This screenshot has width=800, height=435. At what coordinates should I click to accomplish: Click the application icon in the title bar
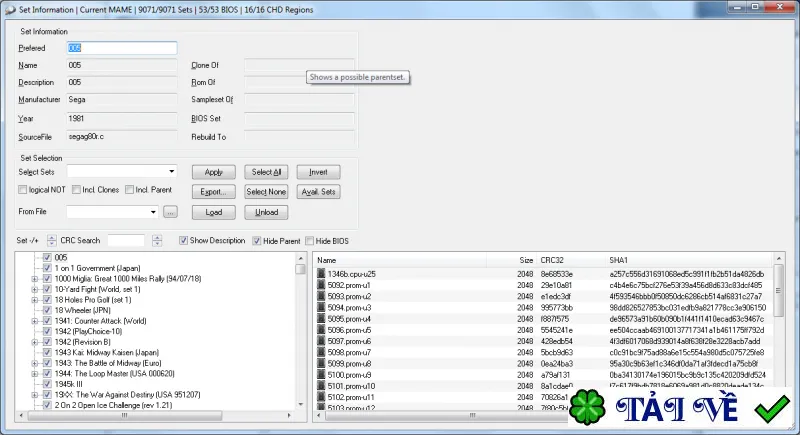coord(10,10)
